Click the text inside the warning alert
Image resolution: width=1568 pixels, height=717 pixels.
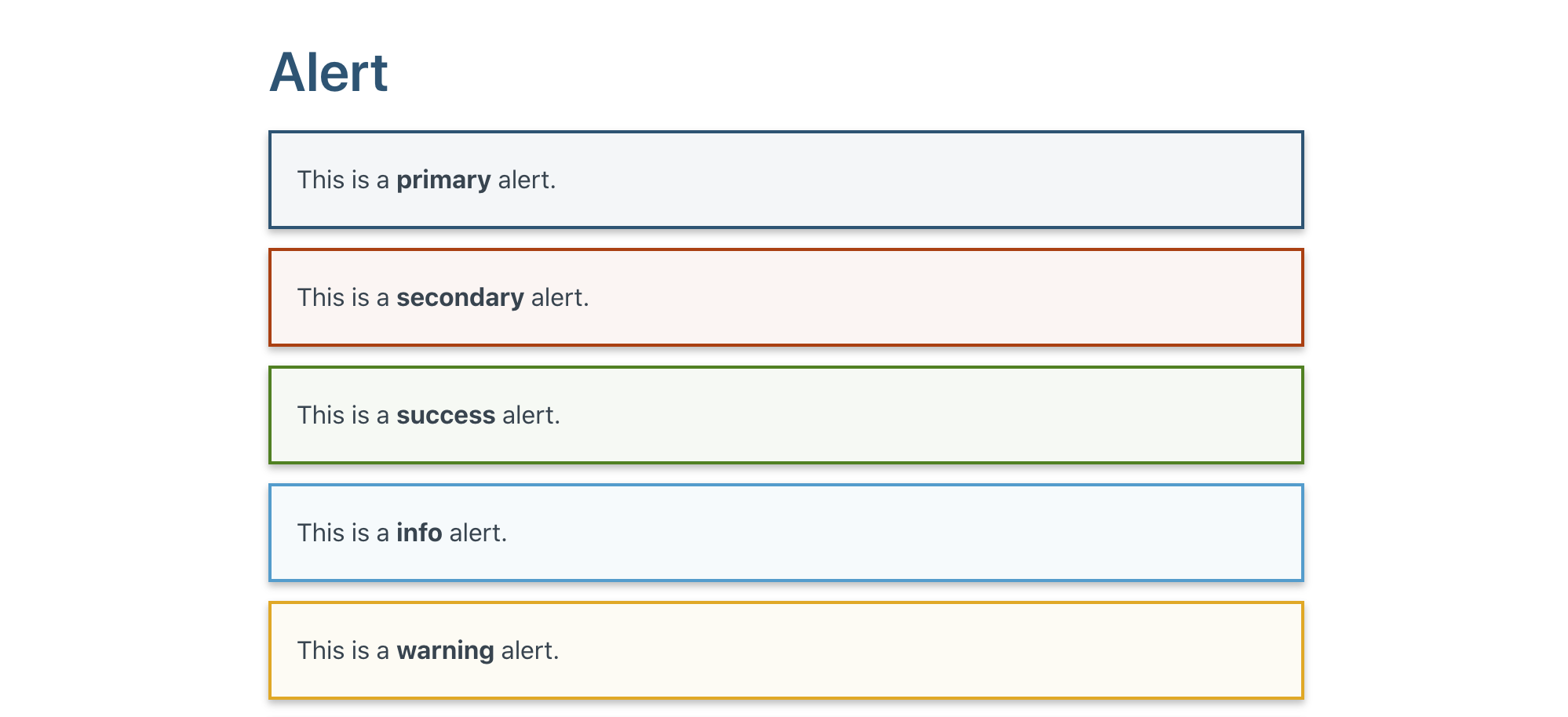pyautogui.click(x=428, y=650)
